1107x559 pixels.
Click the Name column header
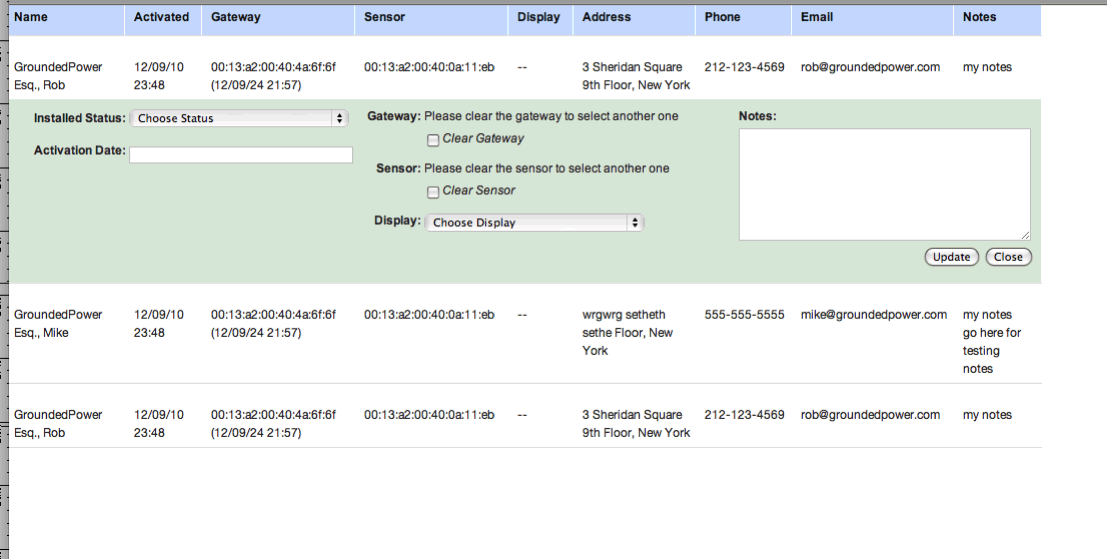tap(31, 17)
